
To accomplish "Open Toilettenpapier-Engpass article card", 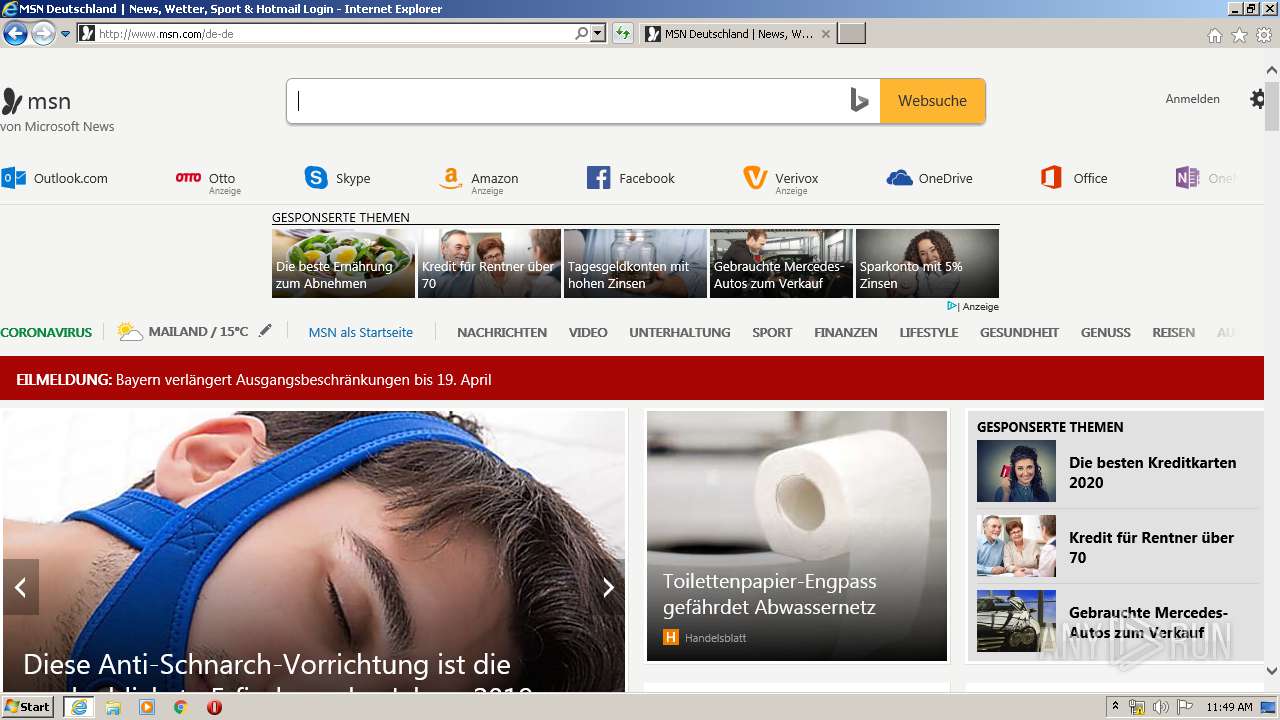I will [797, 536].
